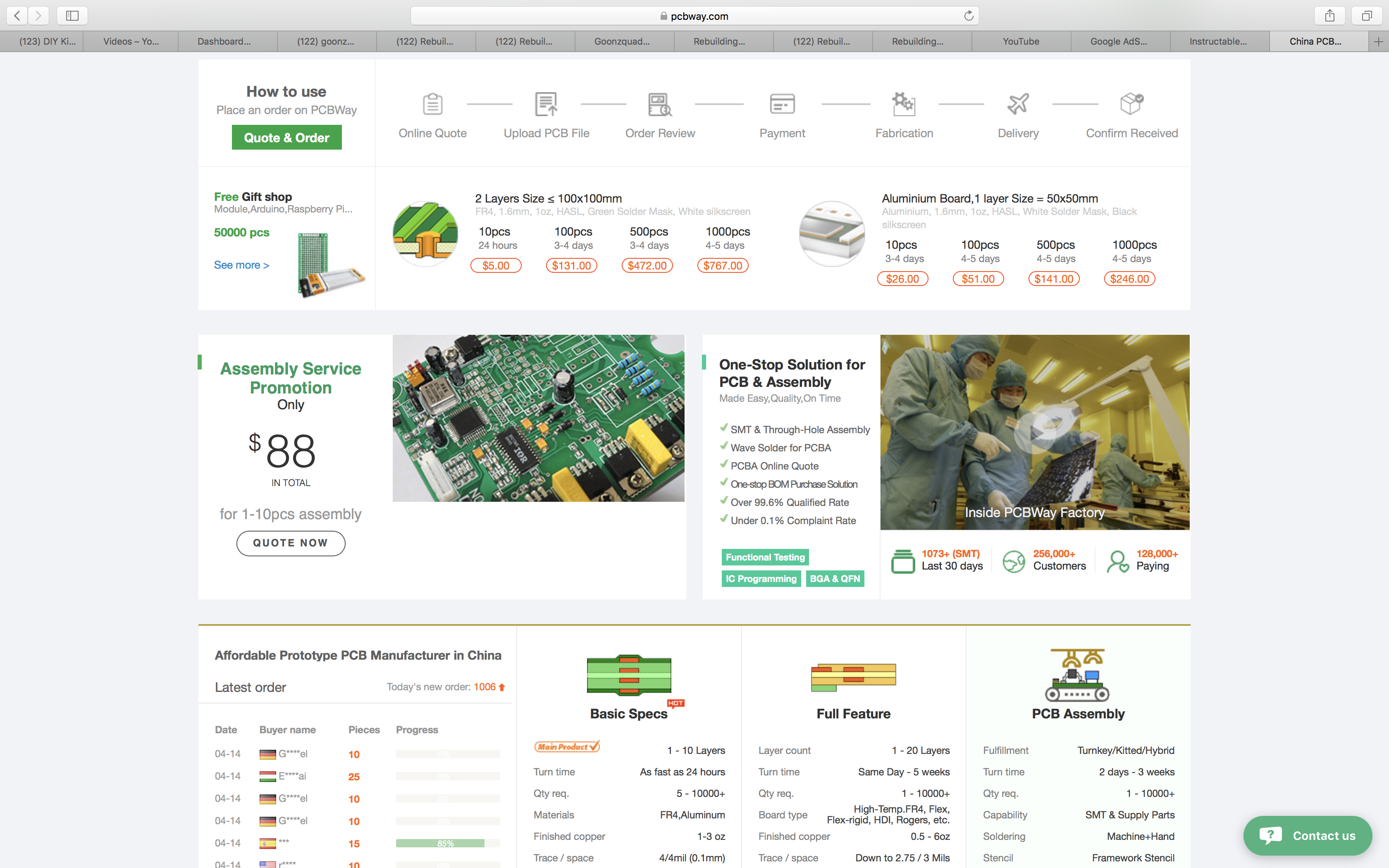
Task: Click the $141.00 aluminium board price
Action: [1054, 279]
